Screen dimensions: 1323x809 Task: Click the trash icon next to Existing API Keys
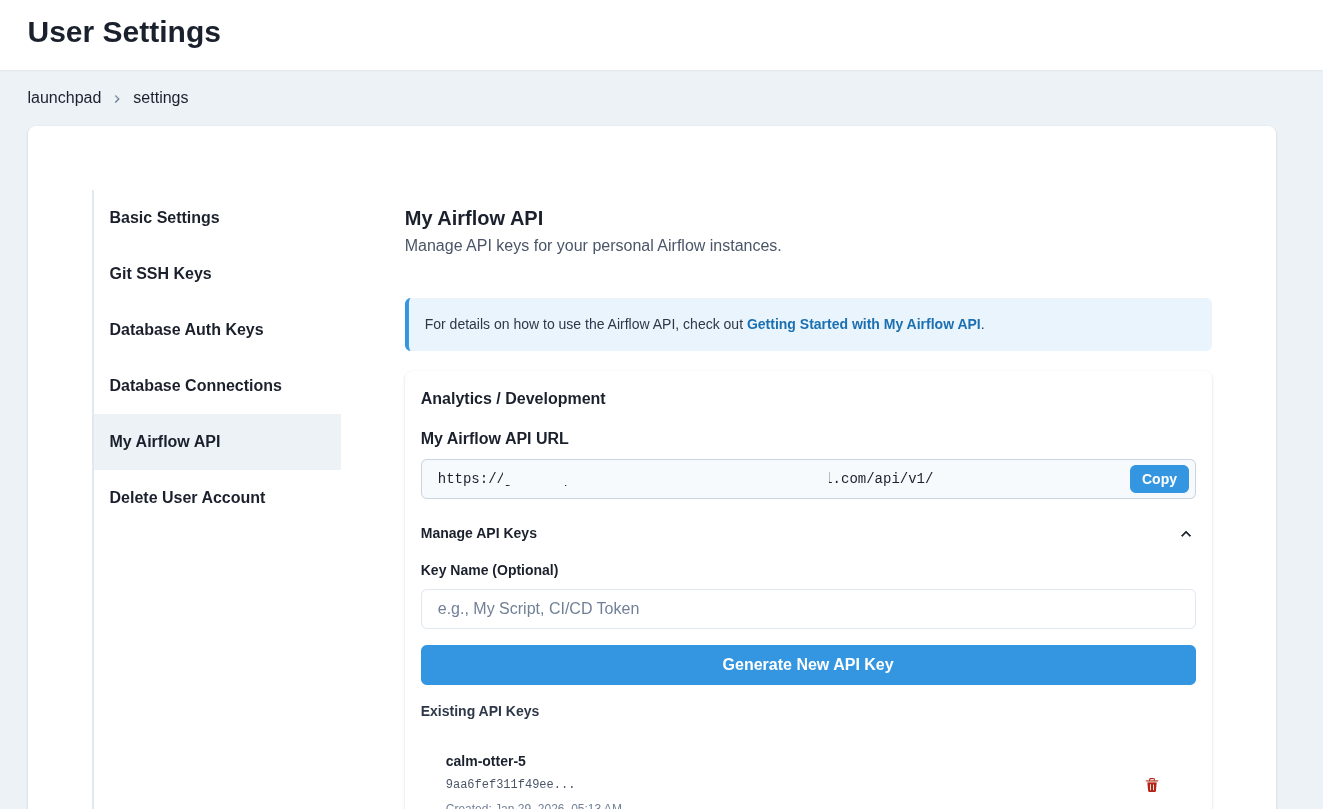click(x=1151, y=785)
